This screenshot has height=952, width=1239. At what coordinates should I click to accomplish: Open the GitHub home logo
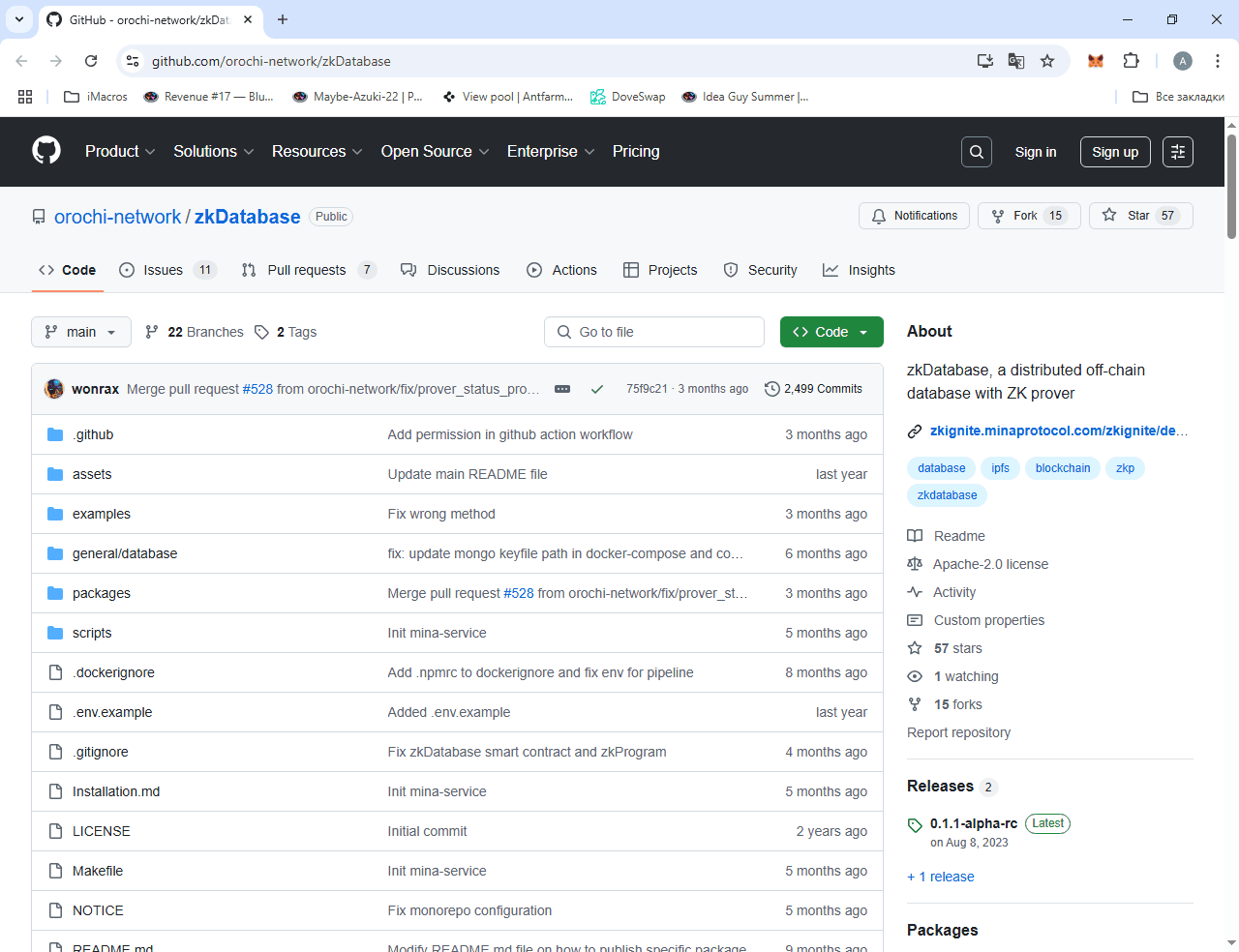coord(46,151)
